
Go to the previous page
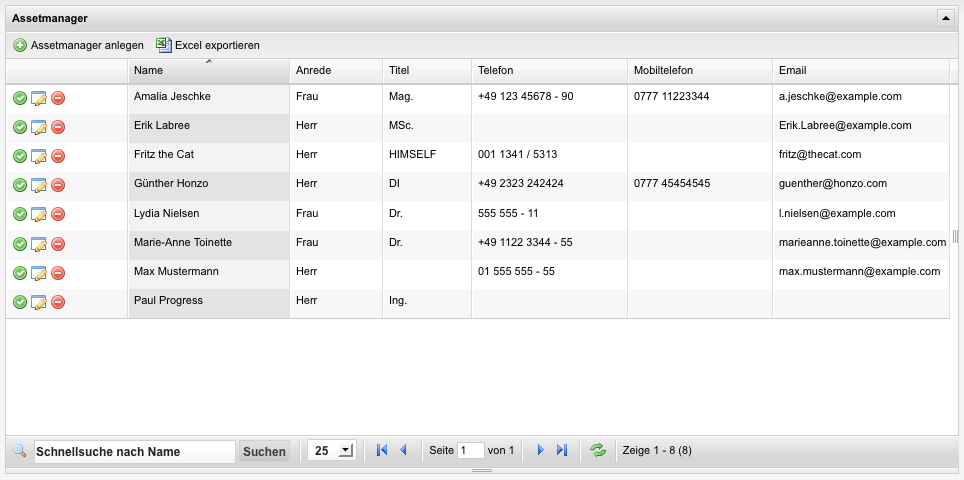403,450
